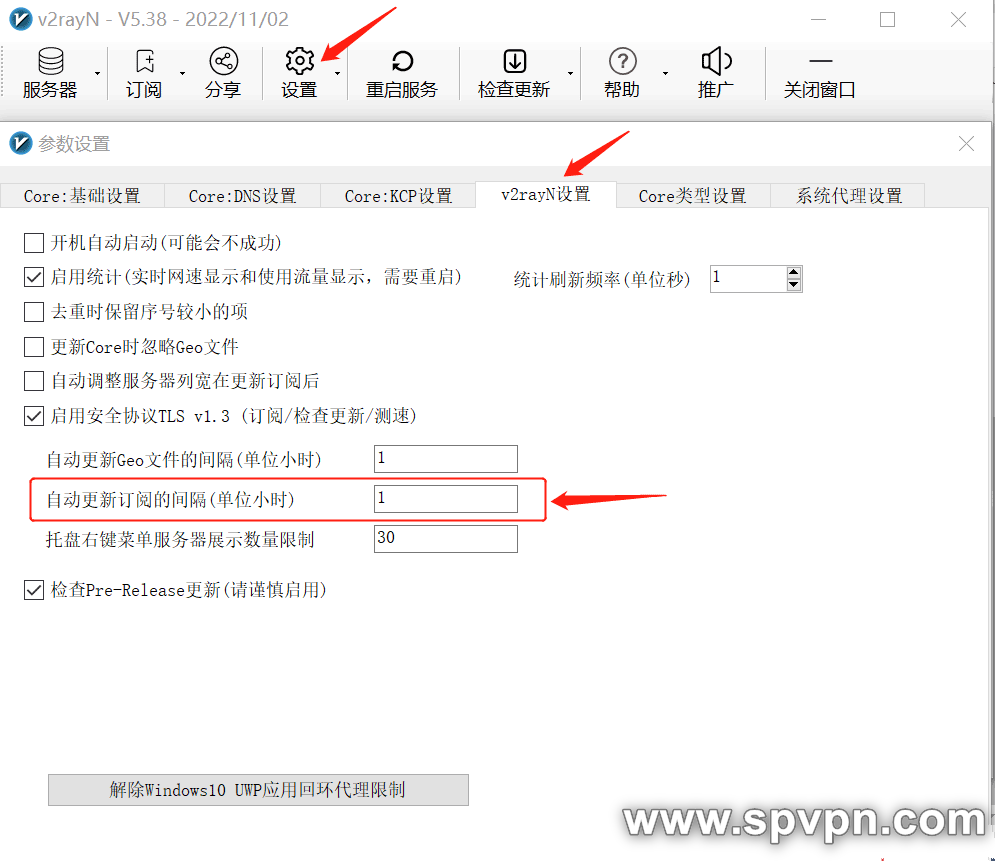The height and width of the screenshot is (861, 995).
Task: Enable the auto start on boot (开机自动启动) checkbox
Action: click(34, 243)
